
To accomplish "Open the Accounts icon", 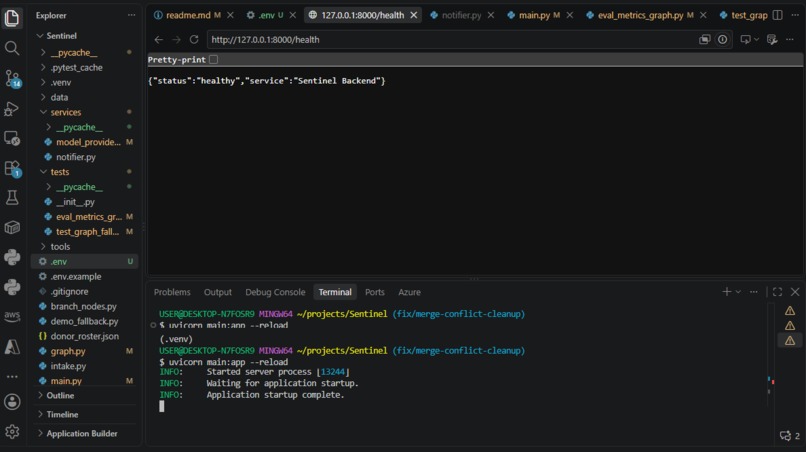I will click(x=12, y=402).
